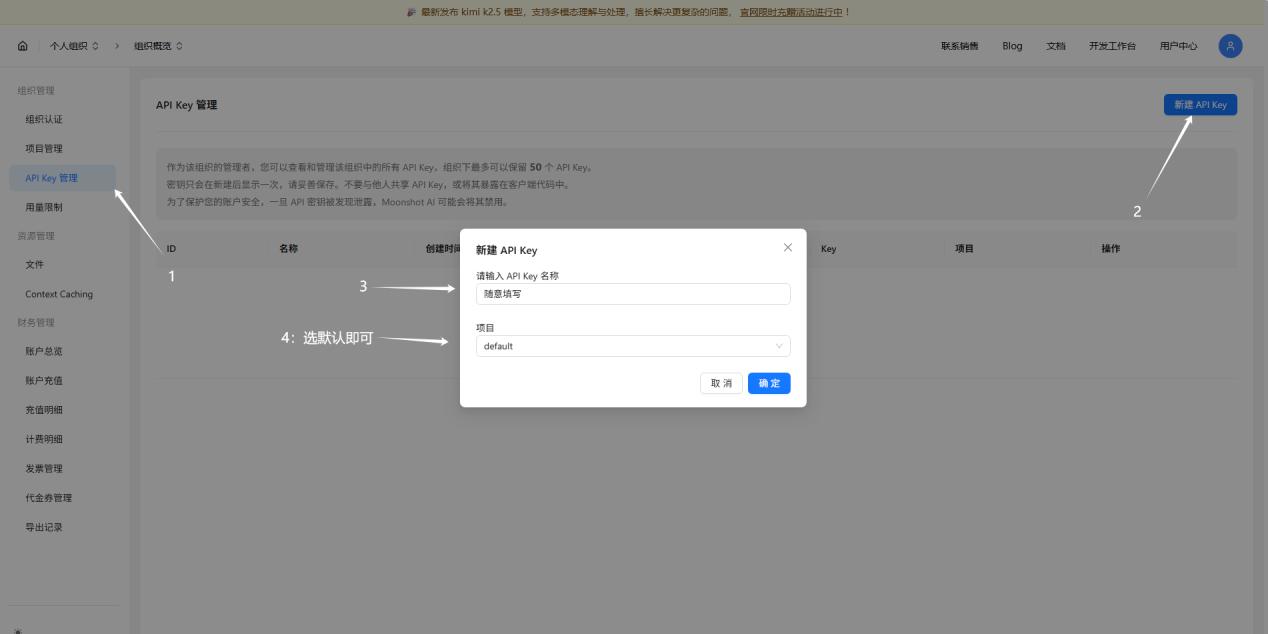Open the Blog page from top navigation

click(x=1012, y=45)
